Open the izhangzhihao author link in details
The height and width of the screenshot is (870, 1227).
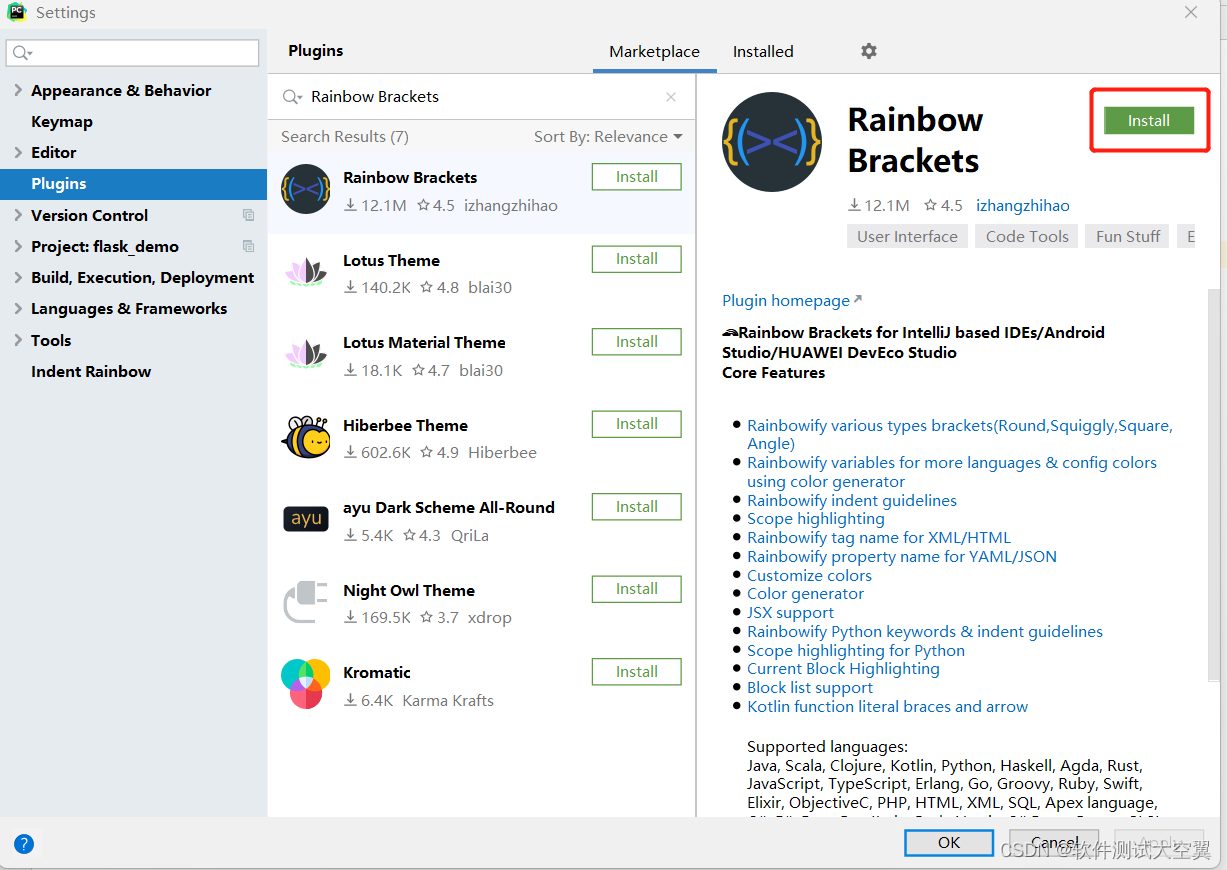(x=1023, y=205)
